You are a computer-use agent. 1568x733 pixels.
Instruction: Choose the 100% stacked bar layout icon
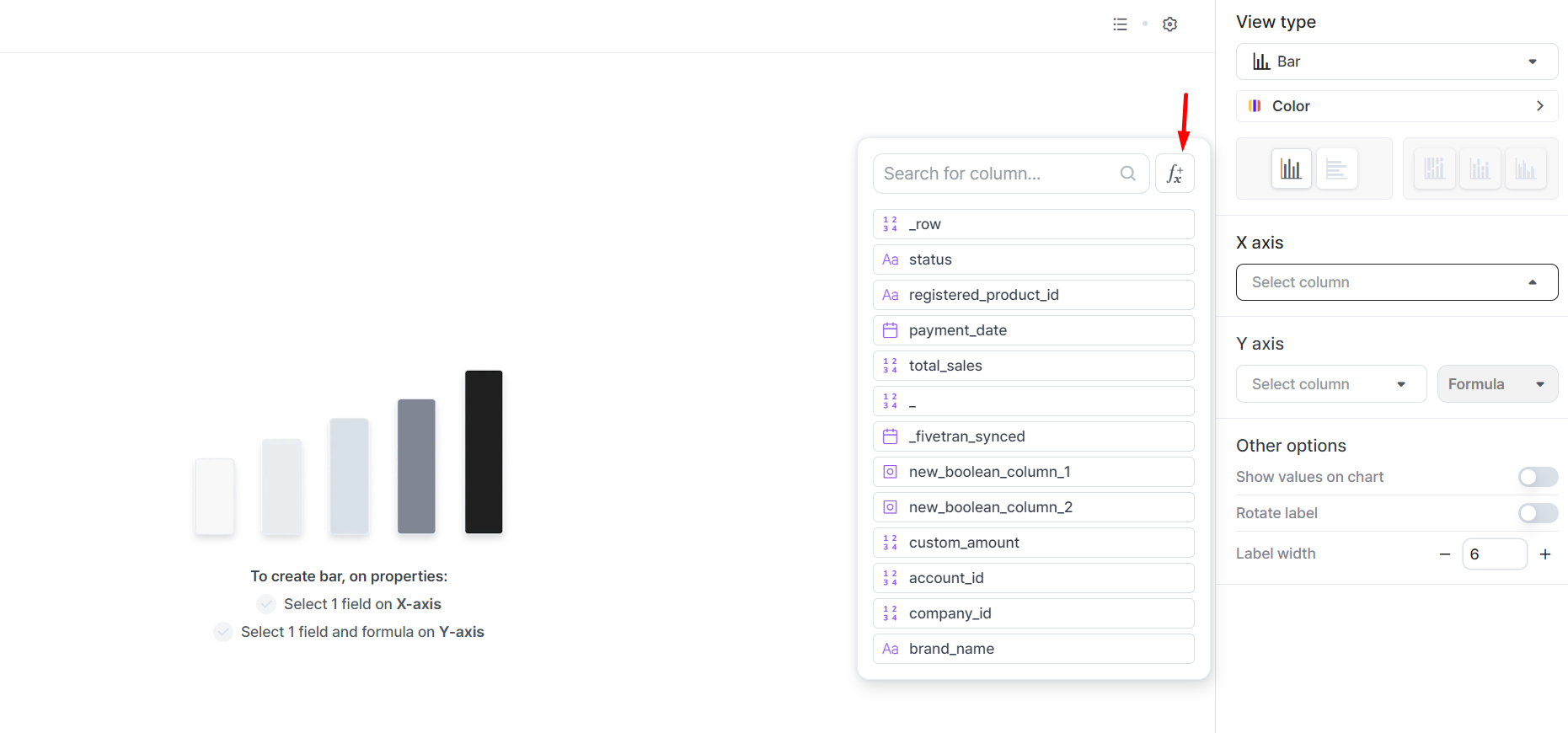click(x=1434, y=169)
